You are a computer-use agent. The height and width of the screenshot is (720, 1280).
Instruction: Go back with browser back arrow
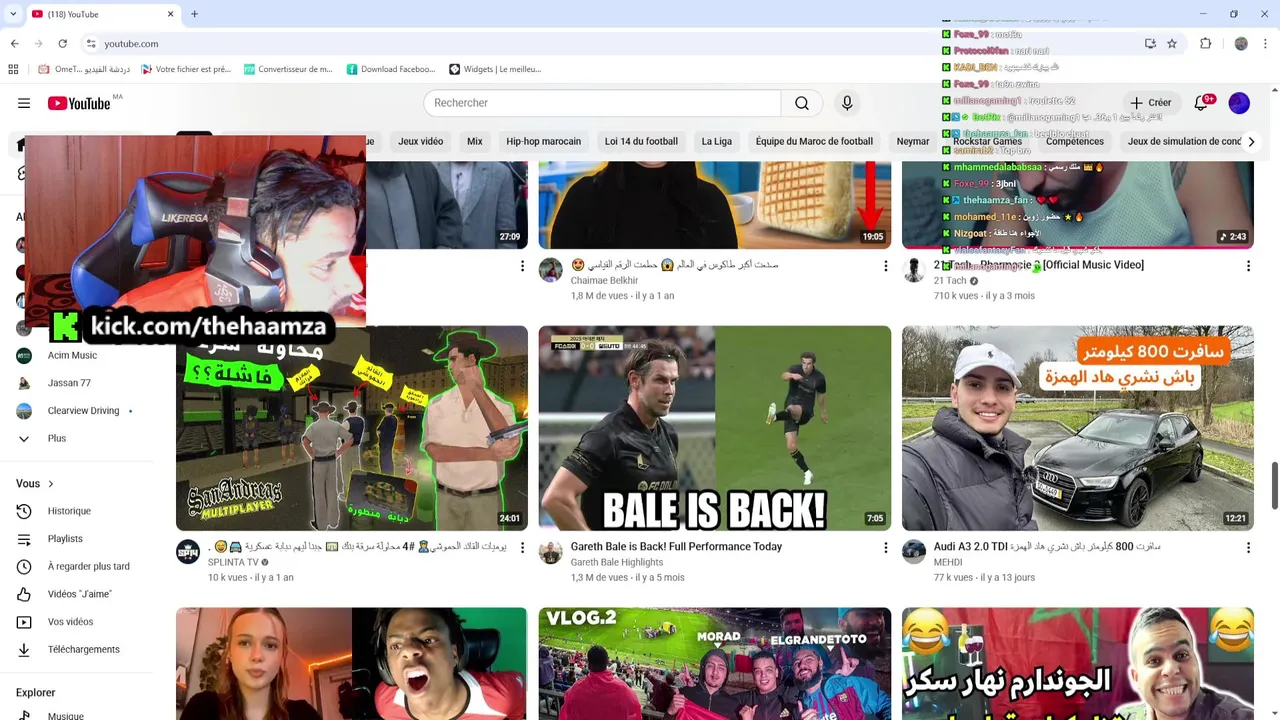coord(14,44)
